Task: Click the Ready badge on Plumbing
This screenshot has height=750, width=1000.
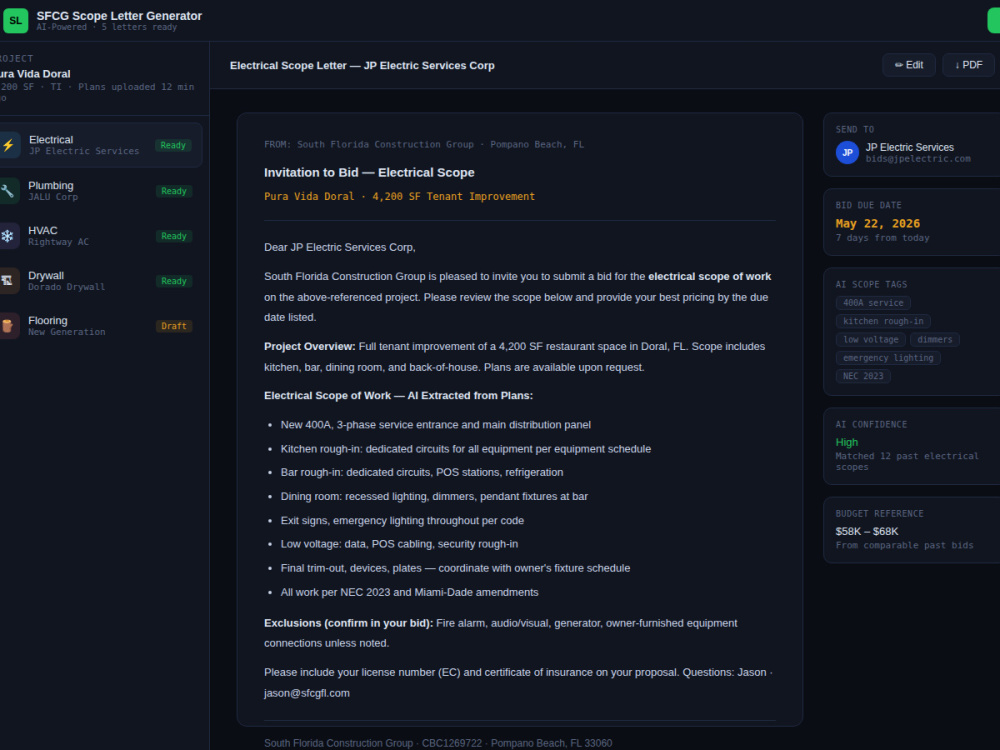Action: pos(173,191)
